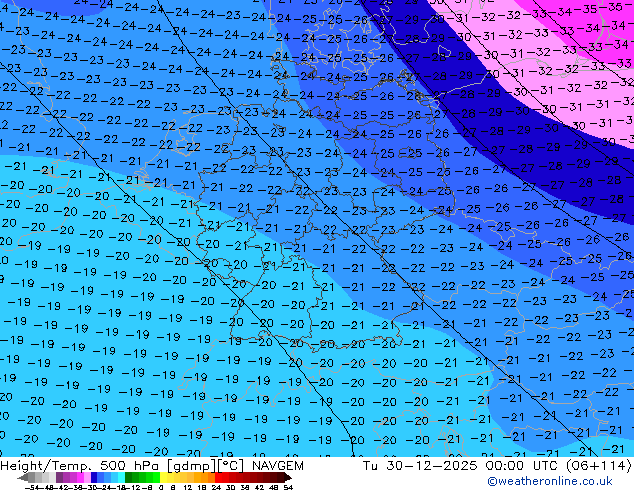This screenshot has width=634, height=490.
Task: Click the weatheronline.co.uk copyright link
Action: coord(568,482)
